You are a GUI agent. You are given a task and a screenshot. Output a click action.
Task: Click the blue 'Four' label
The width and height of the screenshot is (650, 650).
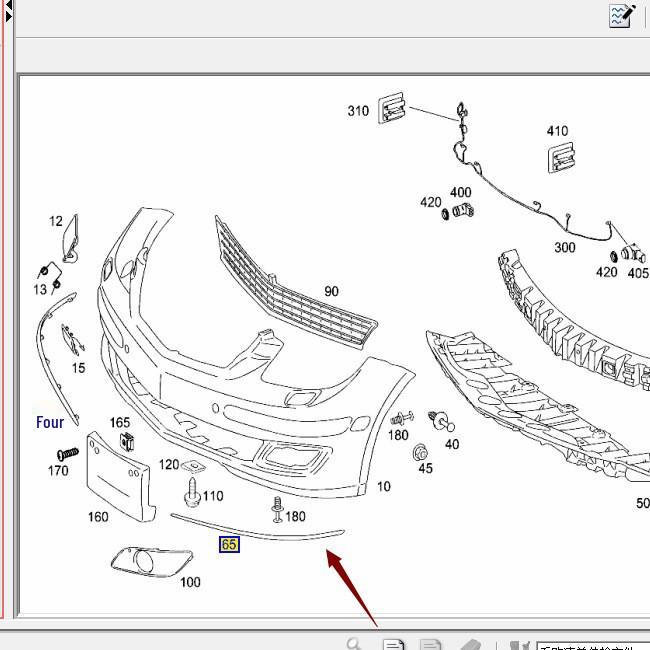[50, 422]
